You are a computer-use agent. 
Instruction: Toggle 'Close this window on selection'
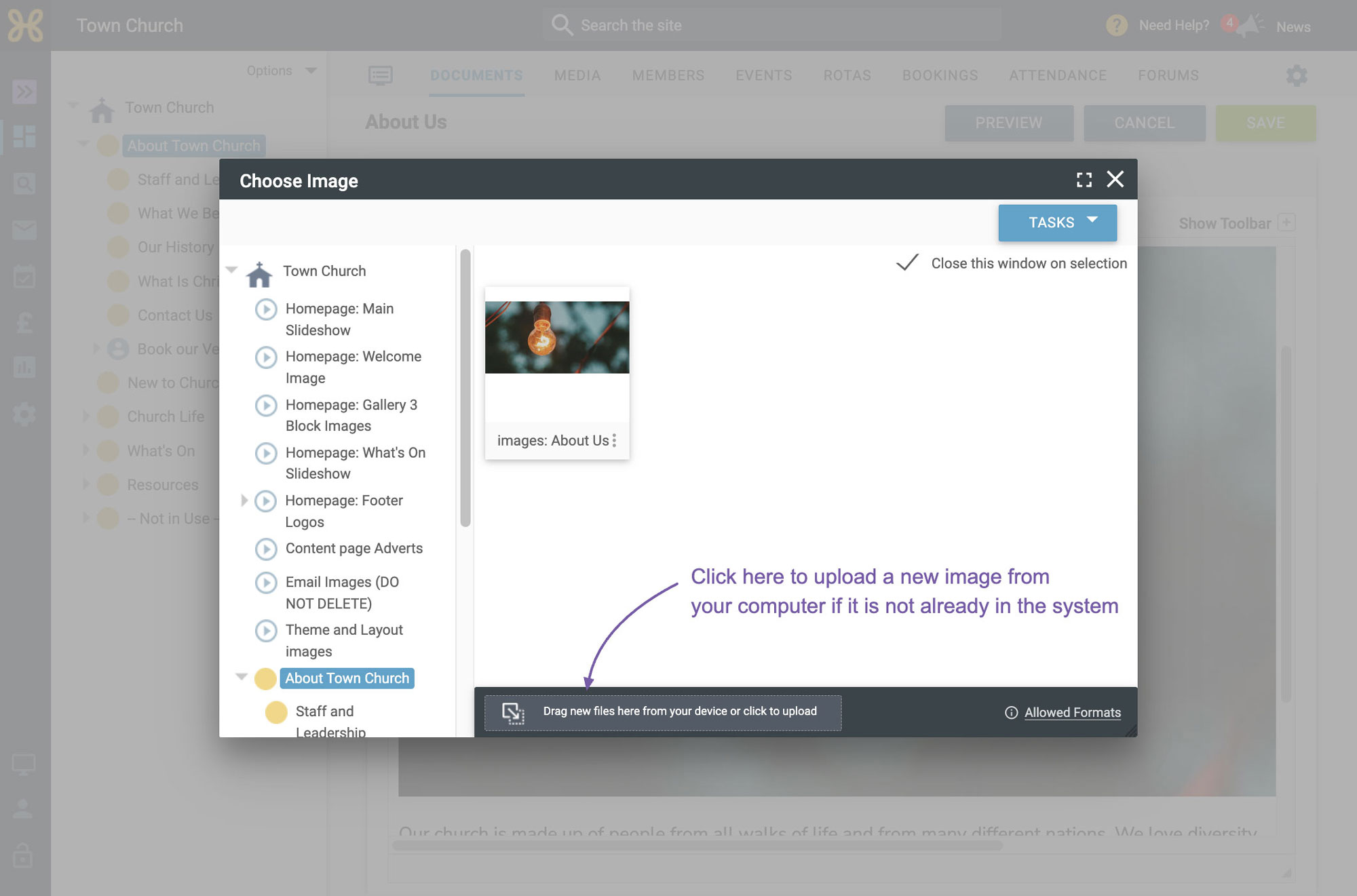coord(907,263)
